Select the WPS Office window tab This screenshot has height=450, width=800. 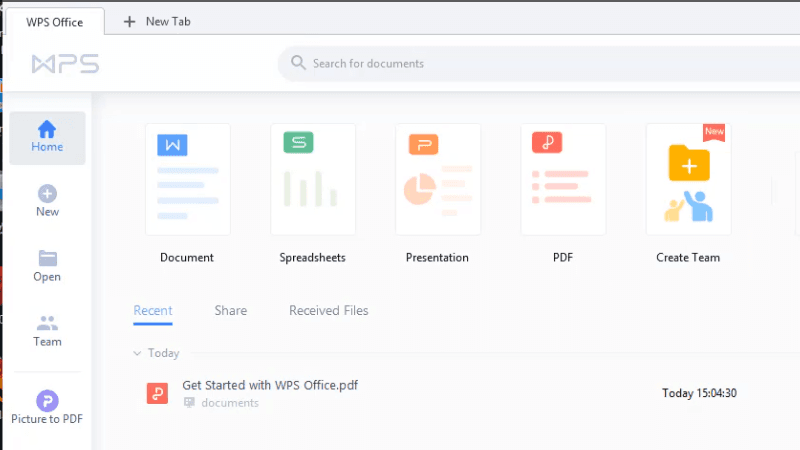coord(55,22)
